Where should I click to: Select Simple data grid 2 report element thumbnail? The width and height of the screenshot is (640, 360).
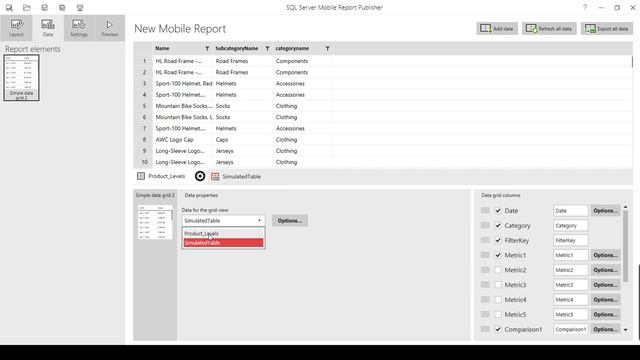[x=21, y=78]
